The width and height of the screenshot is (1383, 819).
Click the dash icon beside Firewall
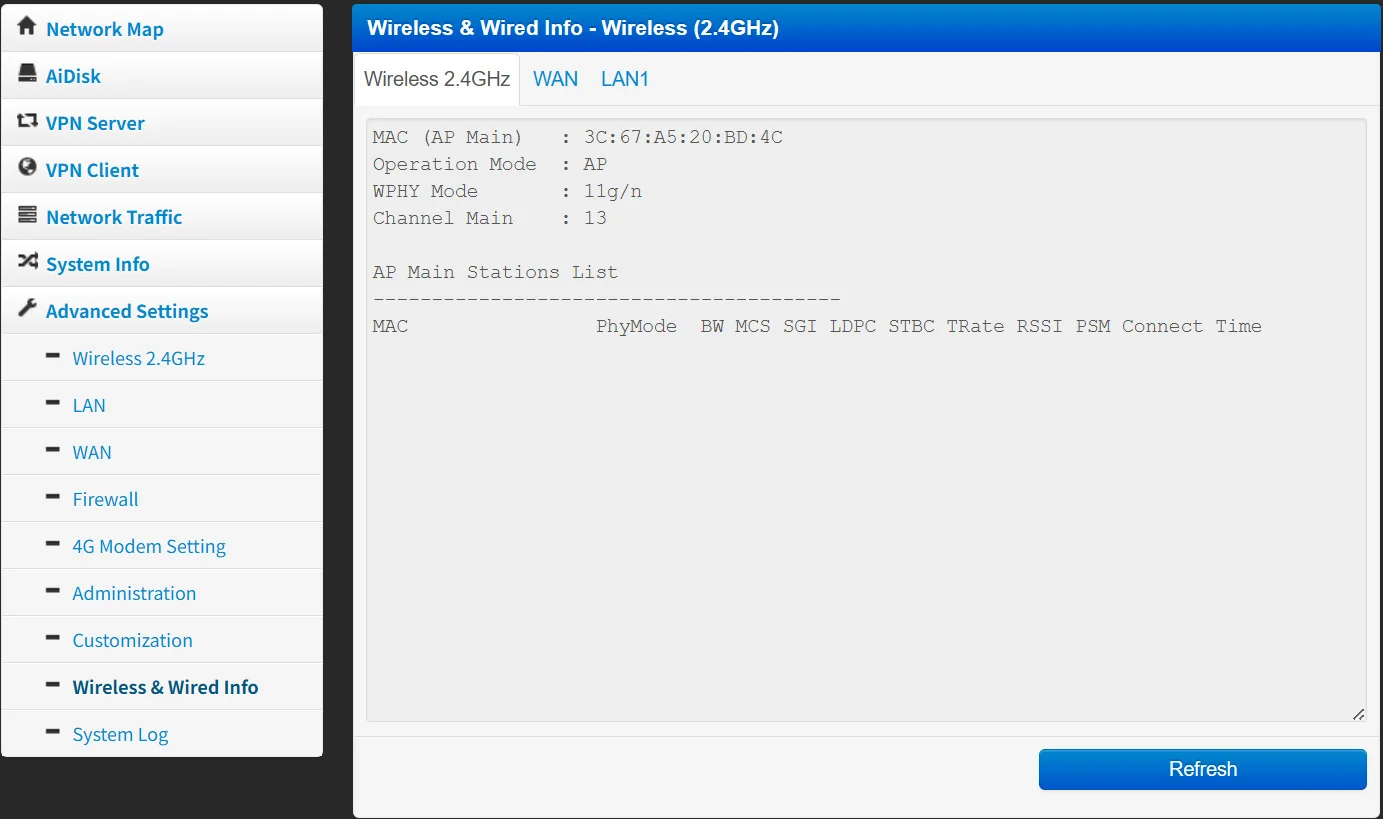53,497
